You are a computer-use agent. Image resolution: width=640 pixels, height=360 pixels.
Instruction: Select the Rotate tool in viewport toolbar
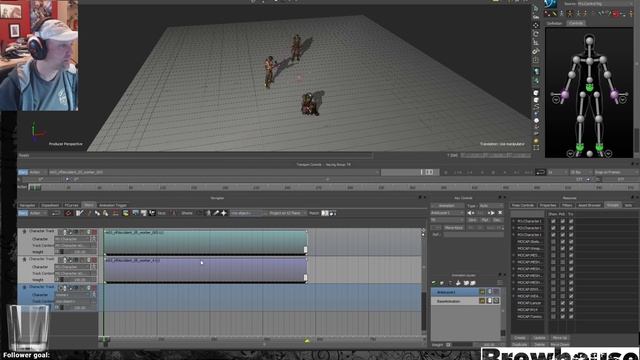tap(536, 34)
